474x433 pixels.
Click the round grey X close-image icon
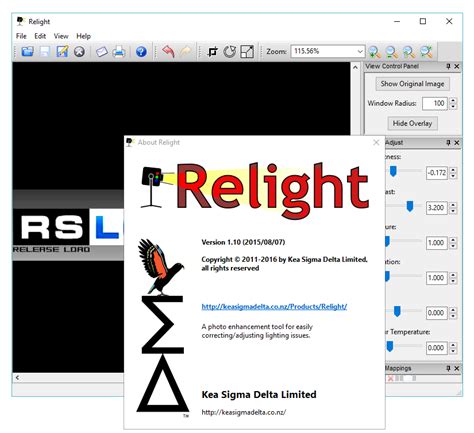coord(79,52)
